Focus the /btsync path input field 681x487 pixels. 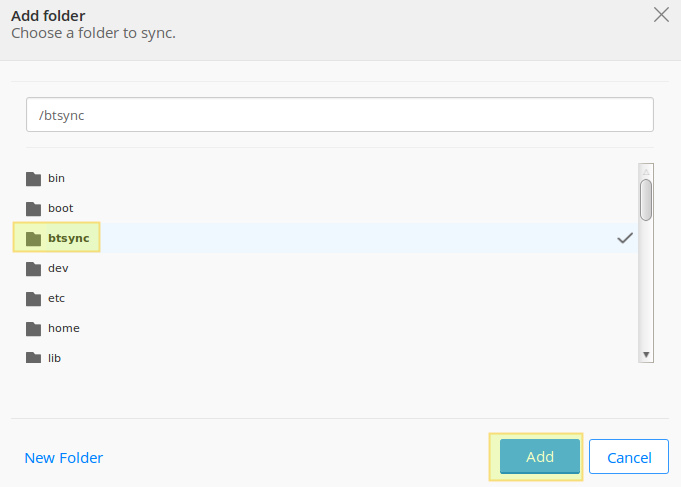coord(340,115)
